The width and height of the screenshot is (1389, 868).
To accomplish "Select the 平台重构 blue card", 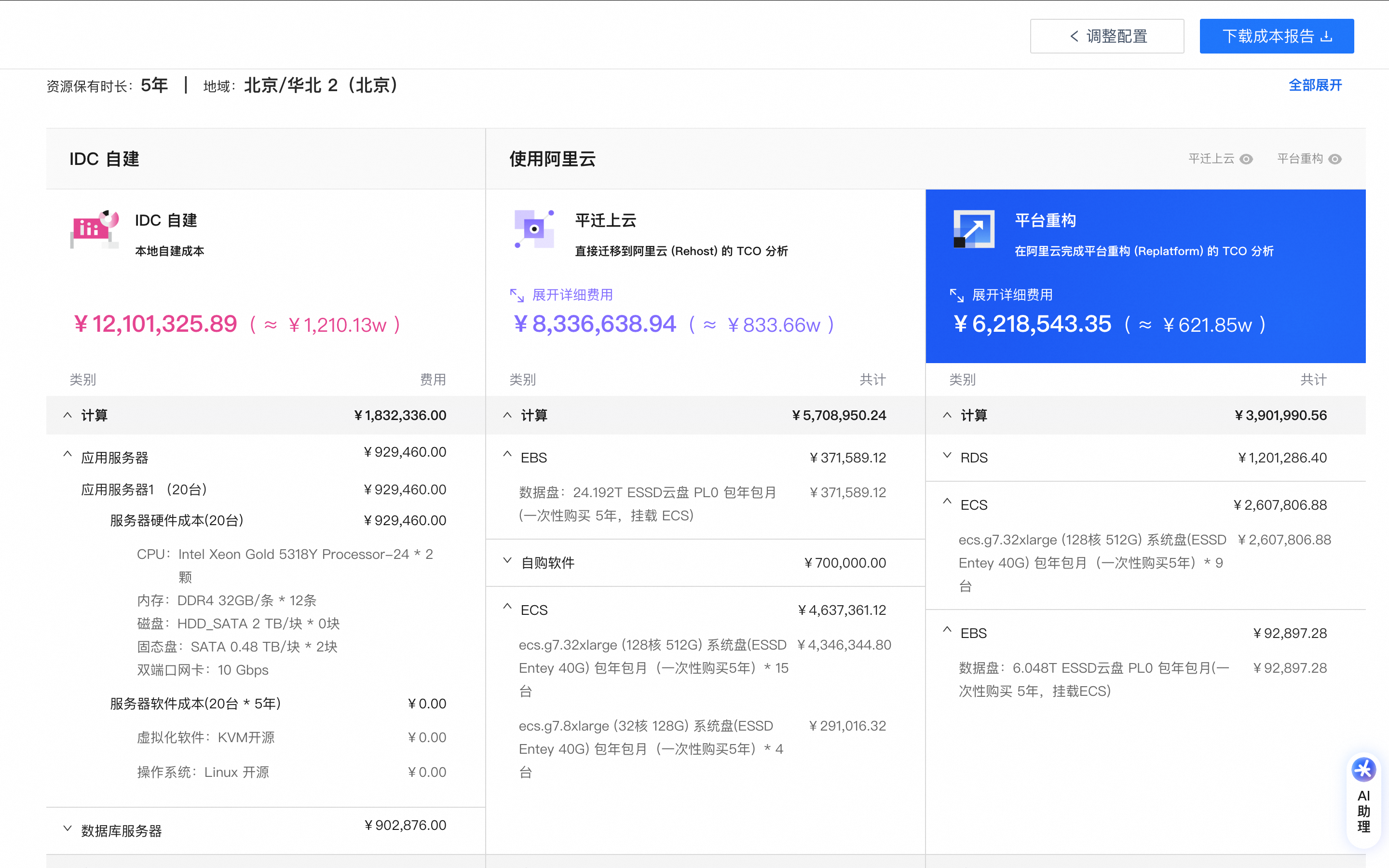I will click(1145, 275).
